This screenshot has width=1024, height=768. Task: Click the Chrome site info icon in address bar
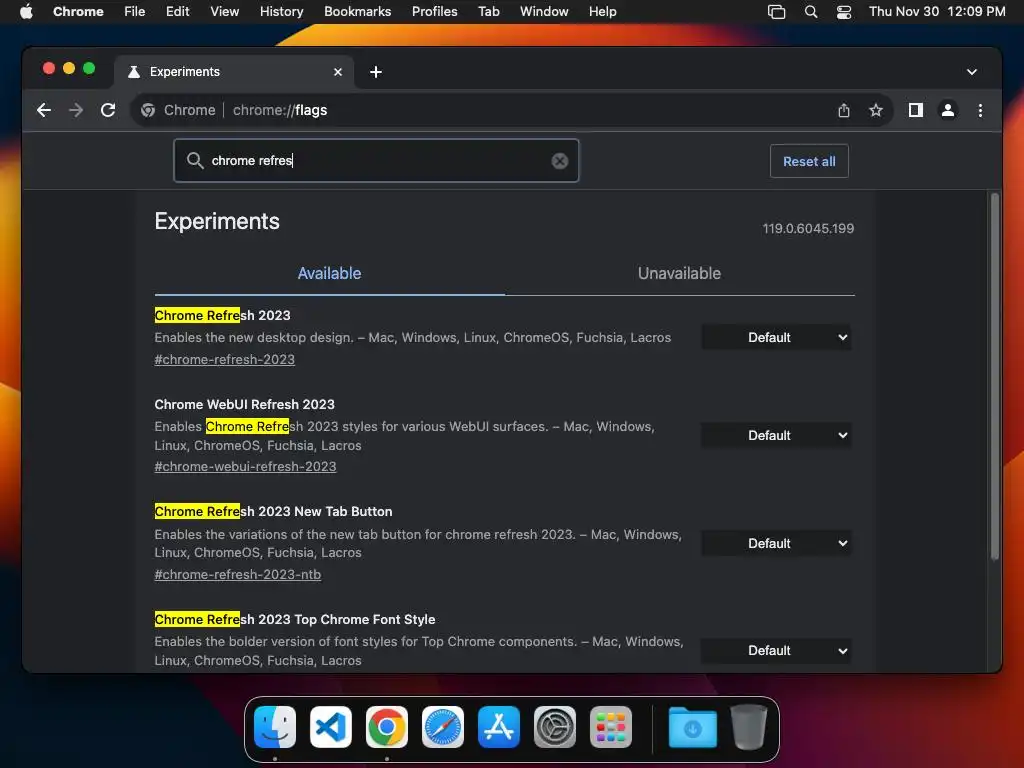tap(148, 110)
